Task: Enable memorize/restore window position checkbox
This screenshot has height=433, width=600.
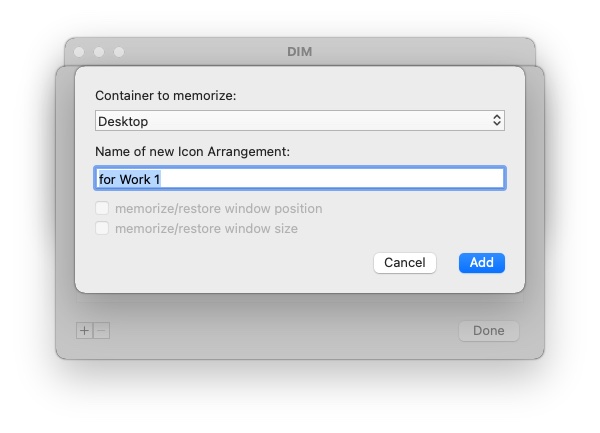Action: 102,208
